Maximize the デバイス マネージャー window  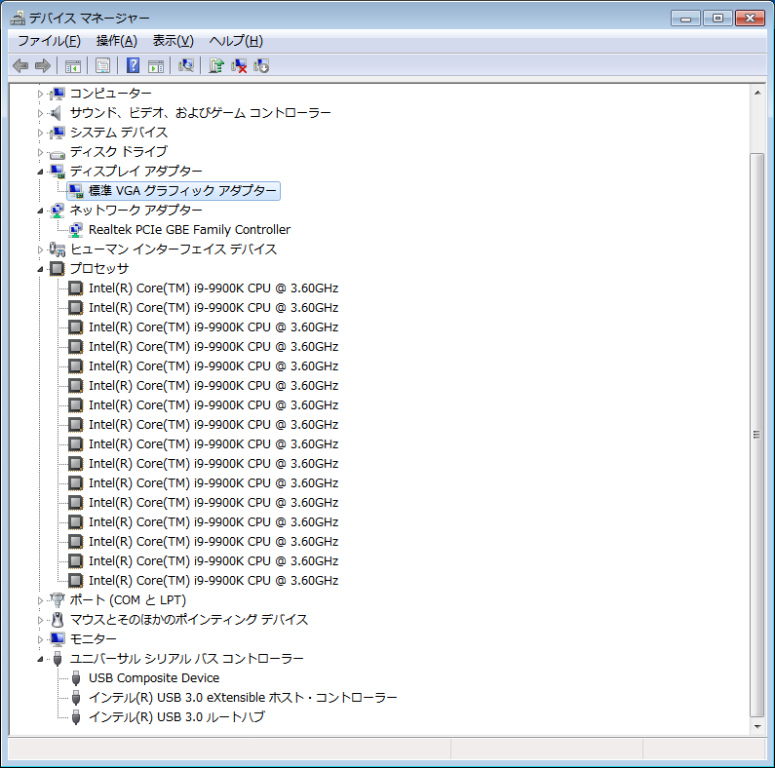(718, 18)
